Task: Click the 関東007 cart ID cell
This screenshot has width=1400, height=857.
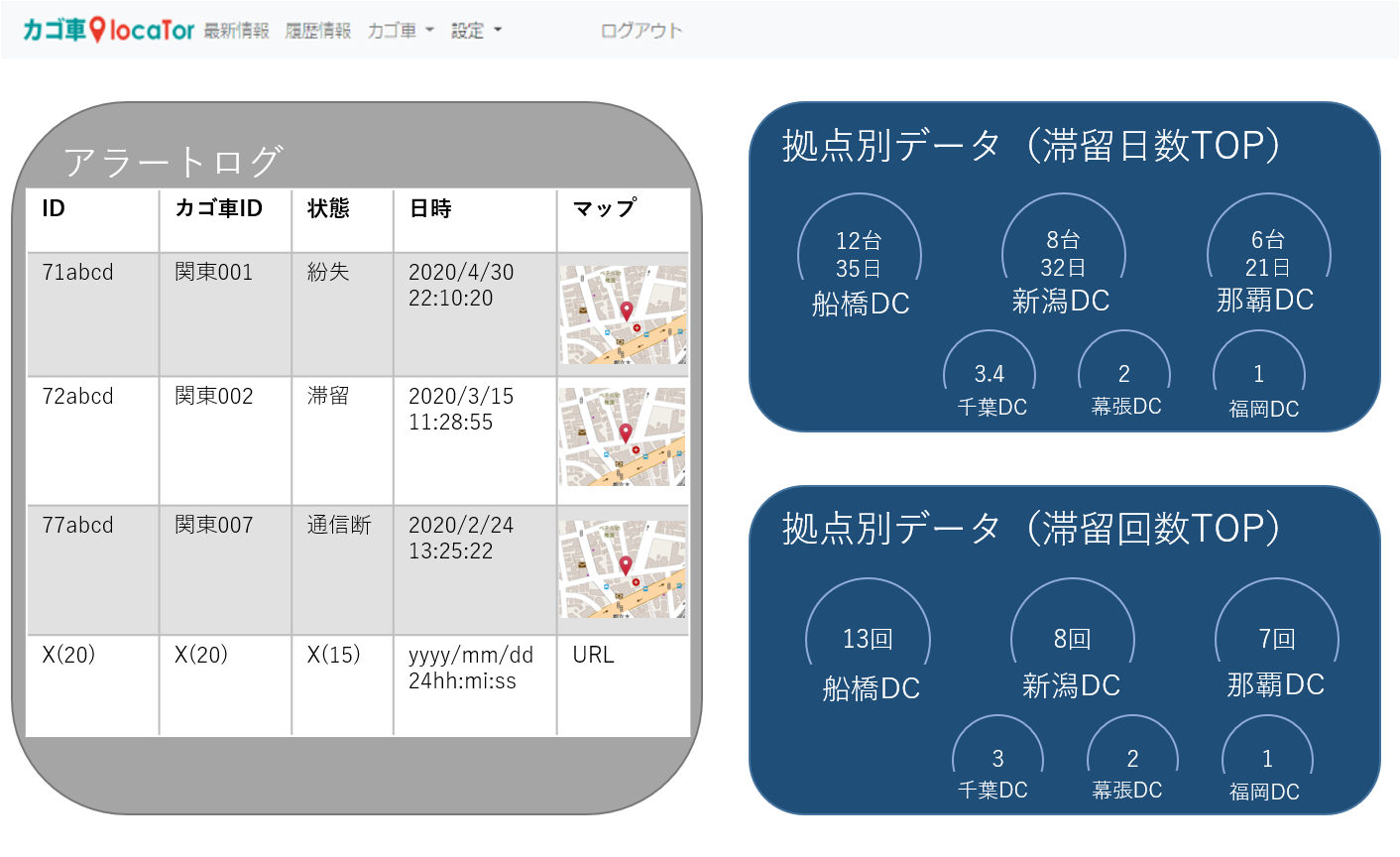Action: pyautogui.click(x=225, y=570)
